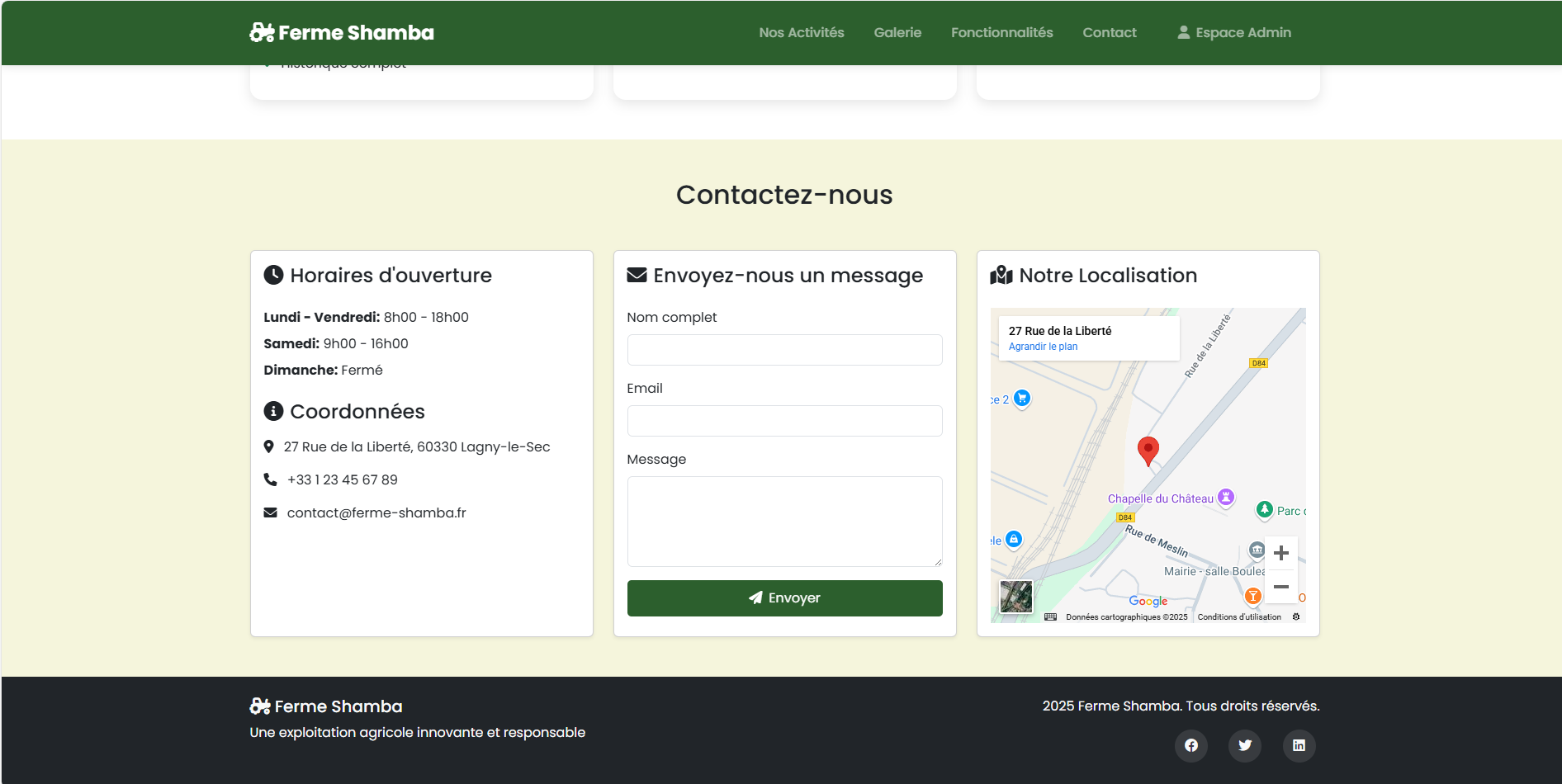Focus the Nom complet input field
1562x784 pixels.
pos(784,350)
